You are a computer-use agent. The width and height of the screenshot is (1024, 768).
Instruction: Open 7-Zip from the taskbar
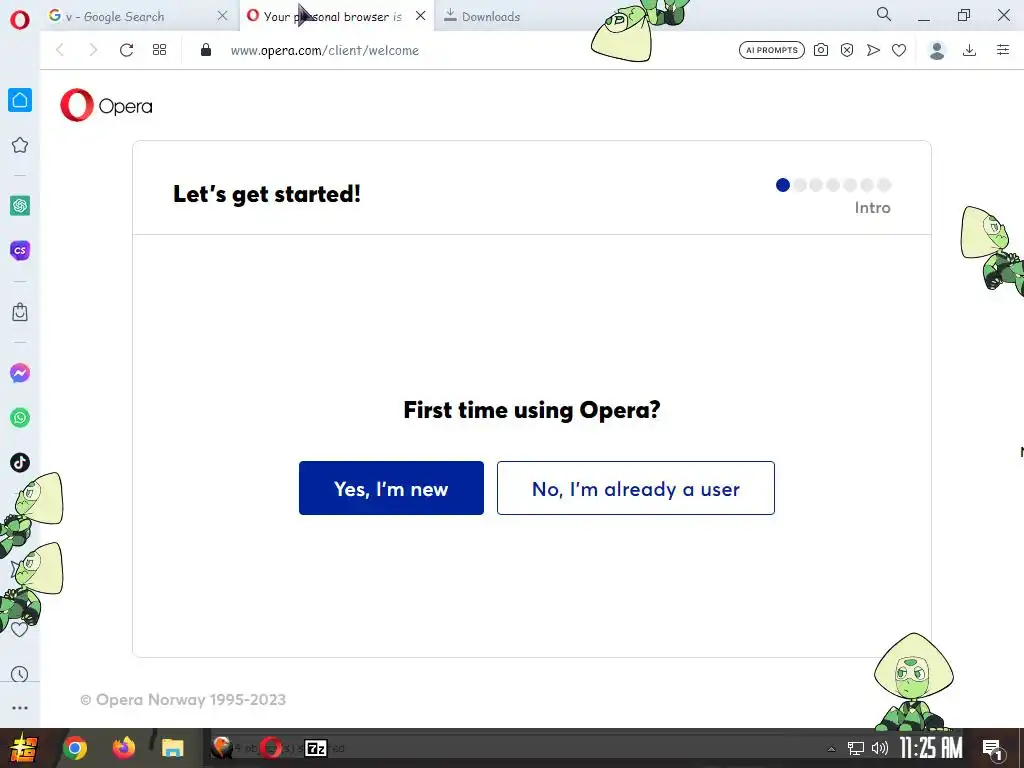pyautogui.click(x=316, y=748)
